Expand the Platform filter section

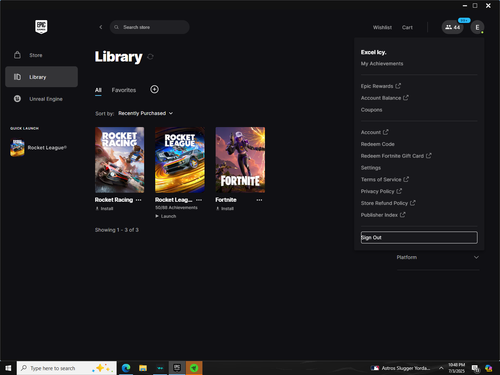[438, 257]
